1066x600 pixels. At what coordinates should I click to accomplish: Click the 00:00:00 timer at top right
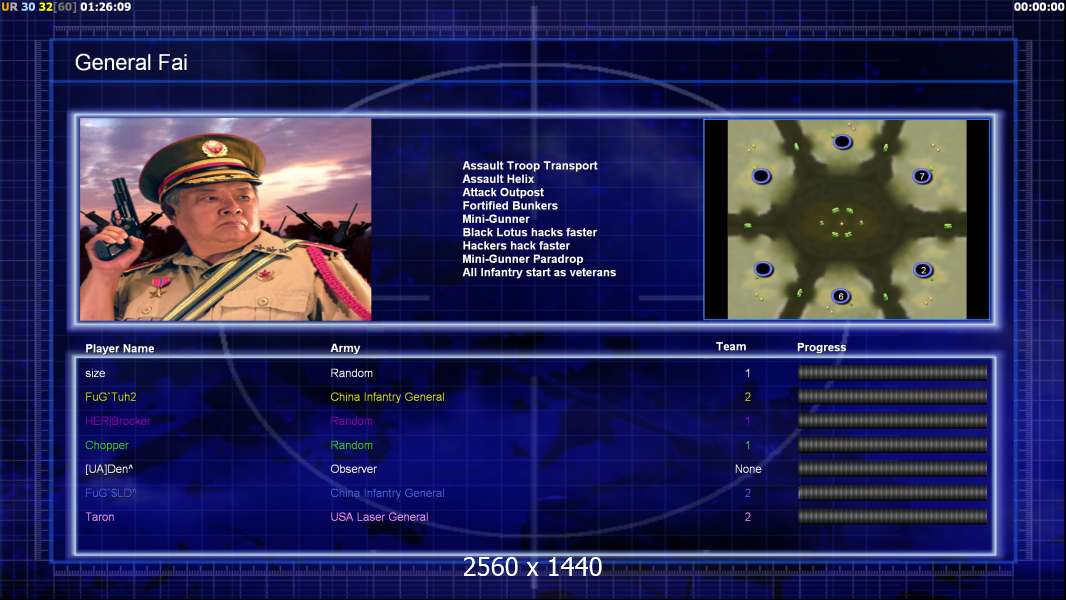click(x=1039, y=7)
